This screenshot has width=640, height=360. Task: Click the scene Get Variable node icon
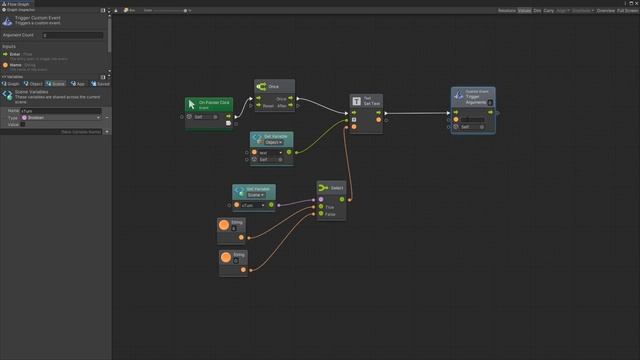click(240, 192)
